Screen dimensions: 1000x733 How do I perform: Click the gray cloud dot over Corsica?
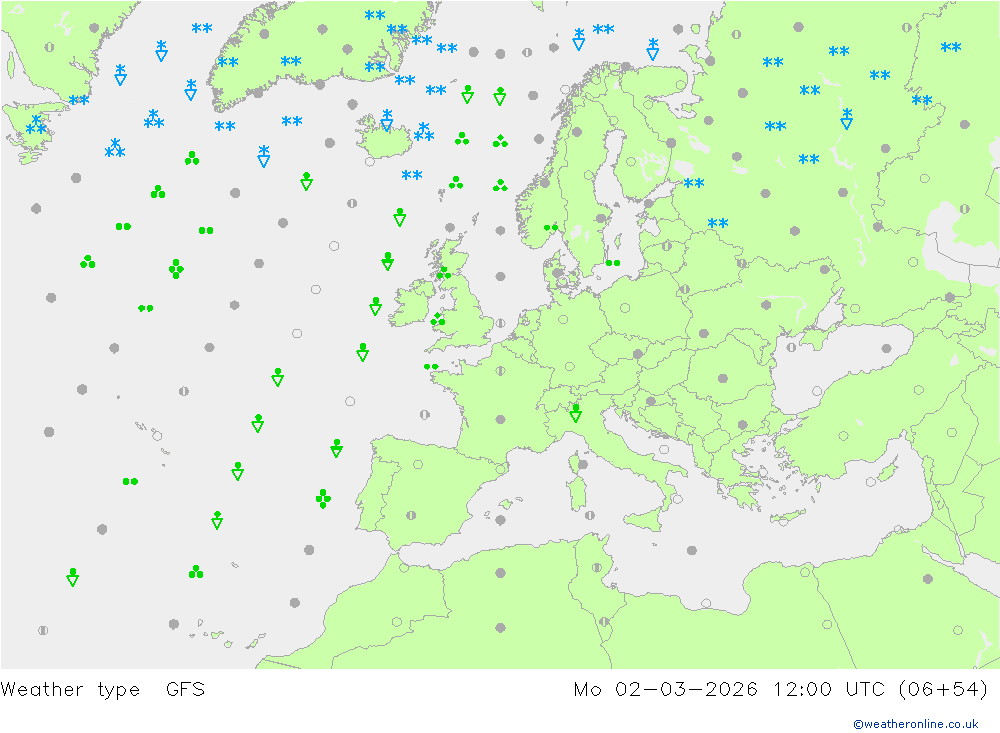click(582, 464)
